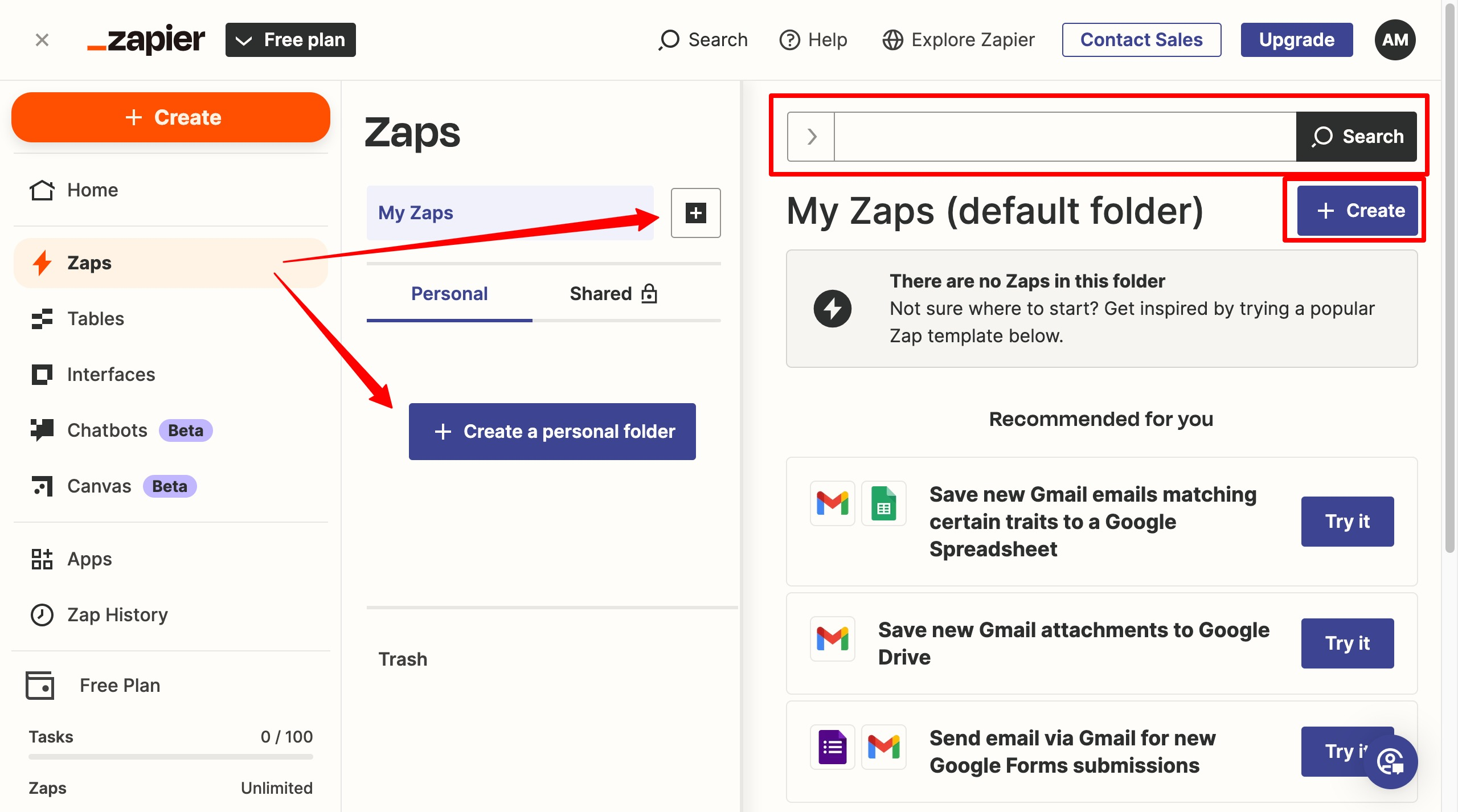Open Chatbots from the sidebar icon
This screenshot has width=1458, height=812.
(42, 430)
